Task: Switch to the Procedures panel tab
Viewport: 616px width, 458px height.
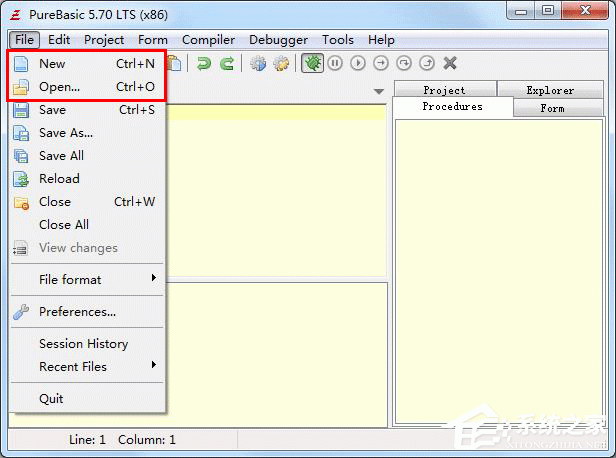Action: (x=453, y=106)
